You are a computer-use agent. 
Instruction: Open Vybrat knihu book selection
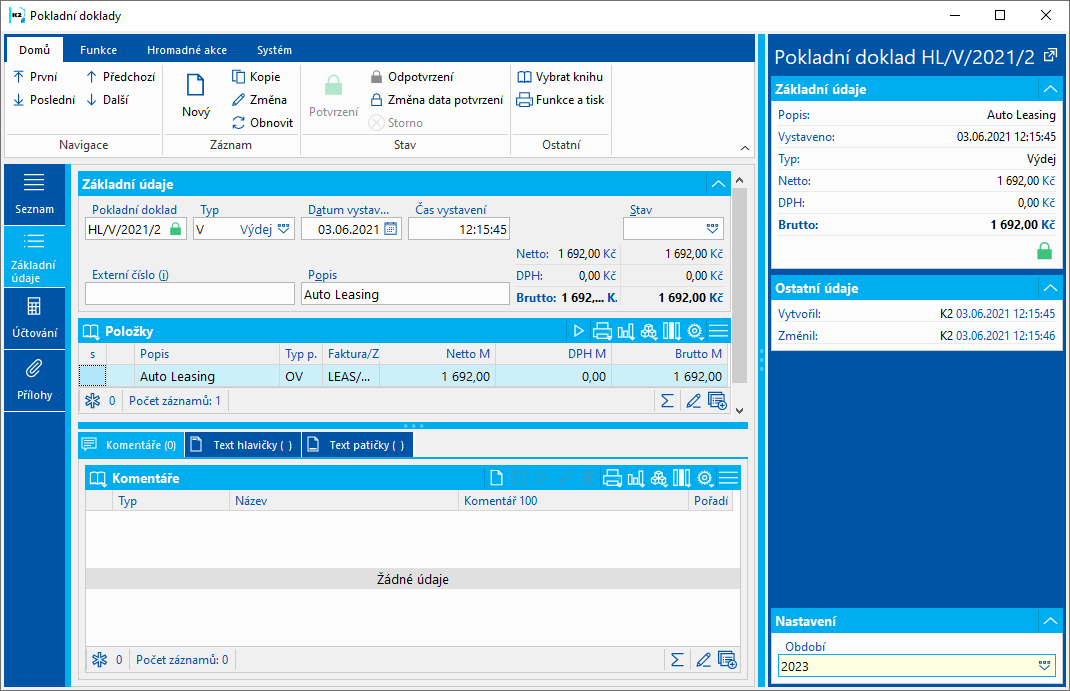coord(560,77)
